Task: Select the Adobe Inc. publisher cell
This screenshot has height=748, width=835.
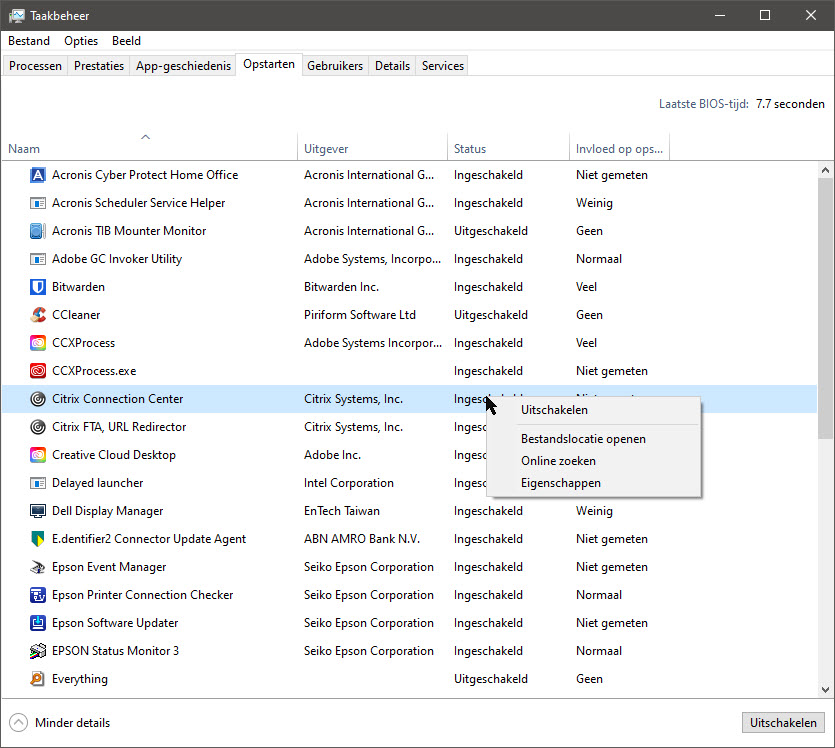Action: pyautogui.click(x=332, y=455)
